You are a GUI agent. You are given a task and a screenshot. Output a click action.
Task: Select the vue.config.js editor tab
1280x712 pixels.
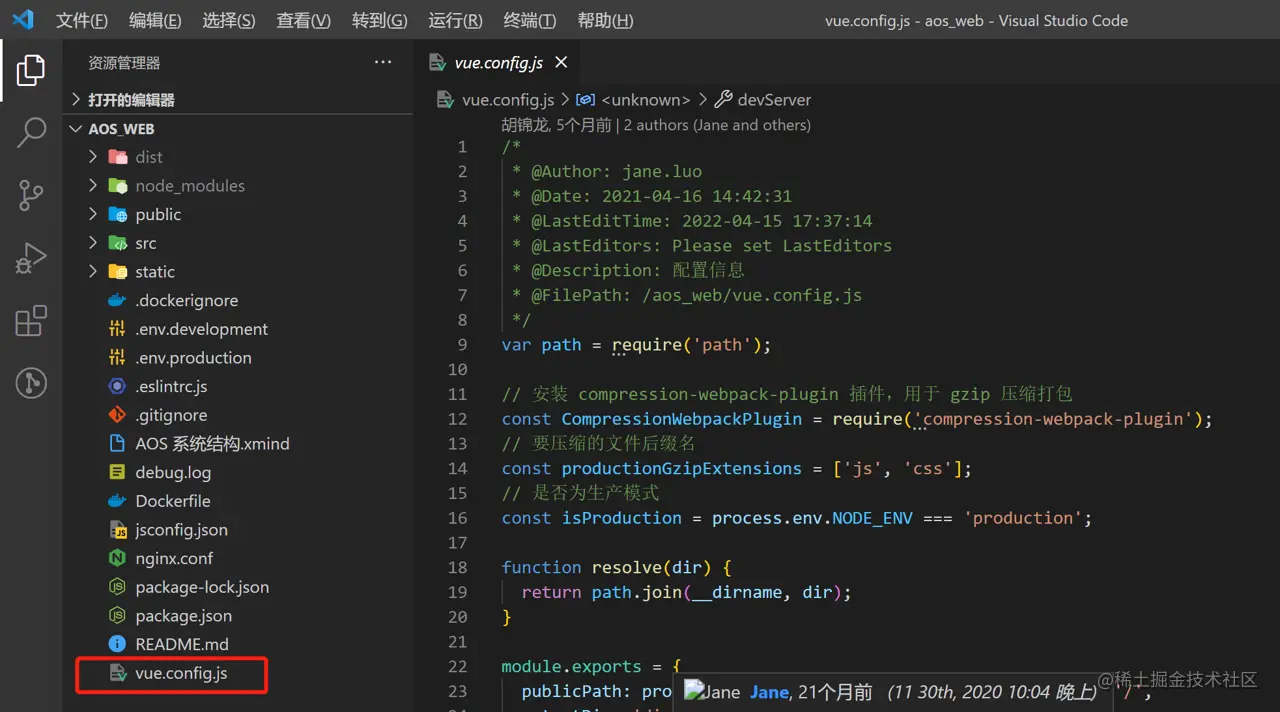pyautogui.click(x=497, y=62)
